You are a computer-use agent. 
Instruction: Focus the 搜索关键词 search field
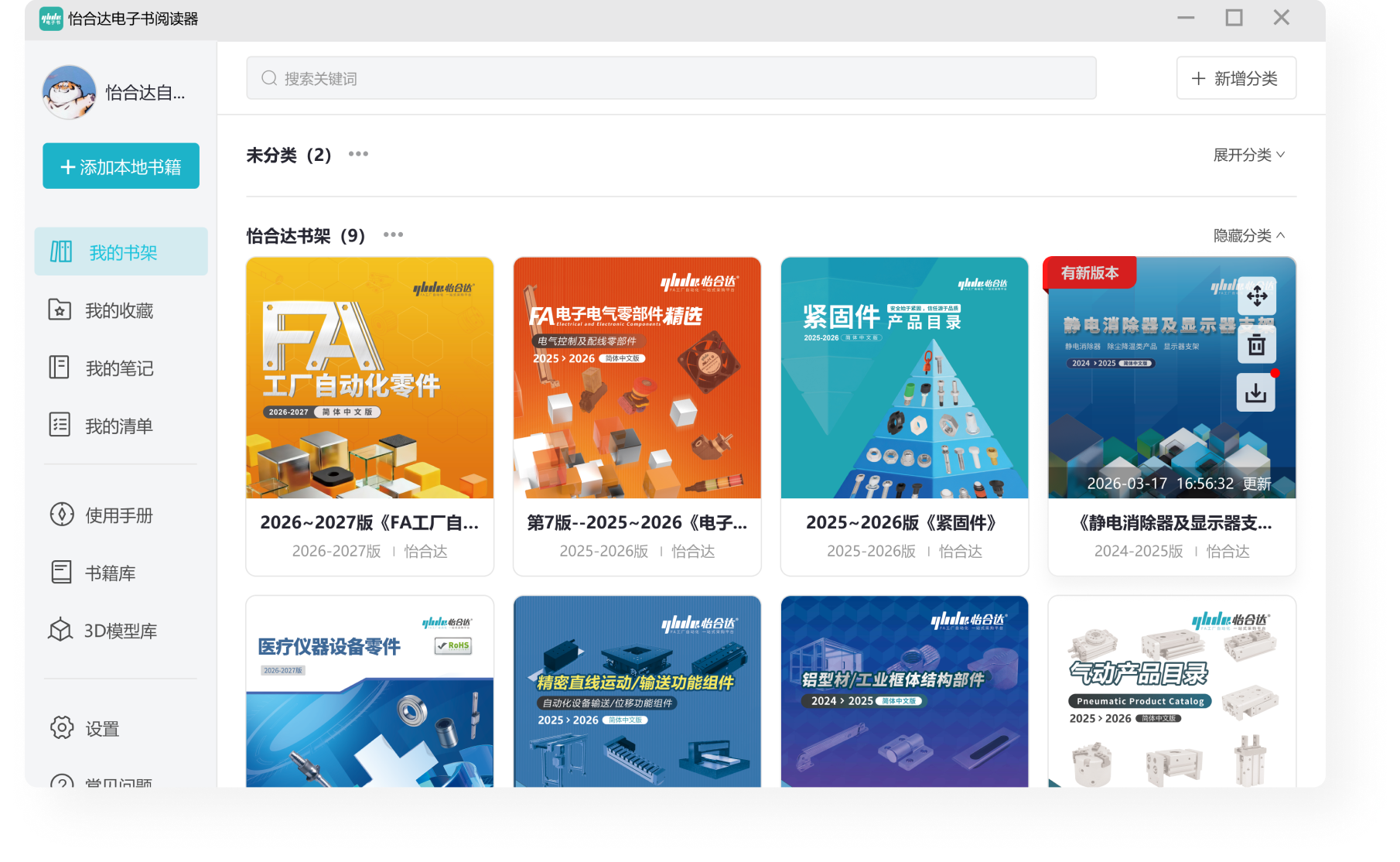click(x=671, y=78)
